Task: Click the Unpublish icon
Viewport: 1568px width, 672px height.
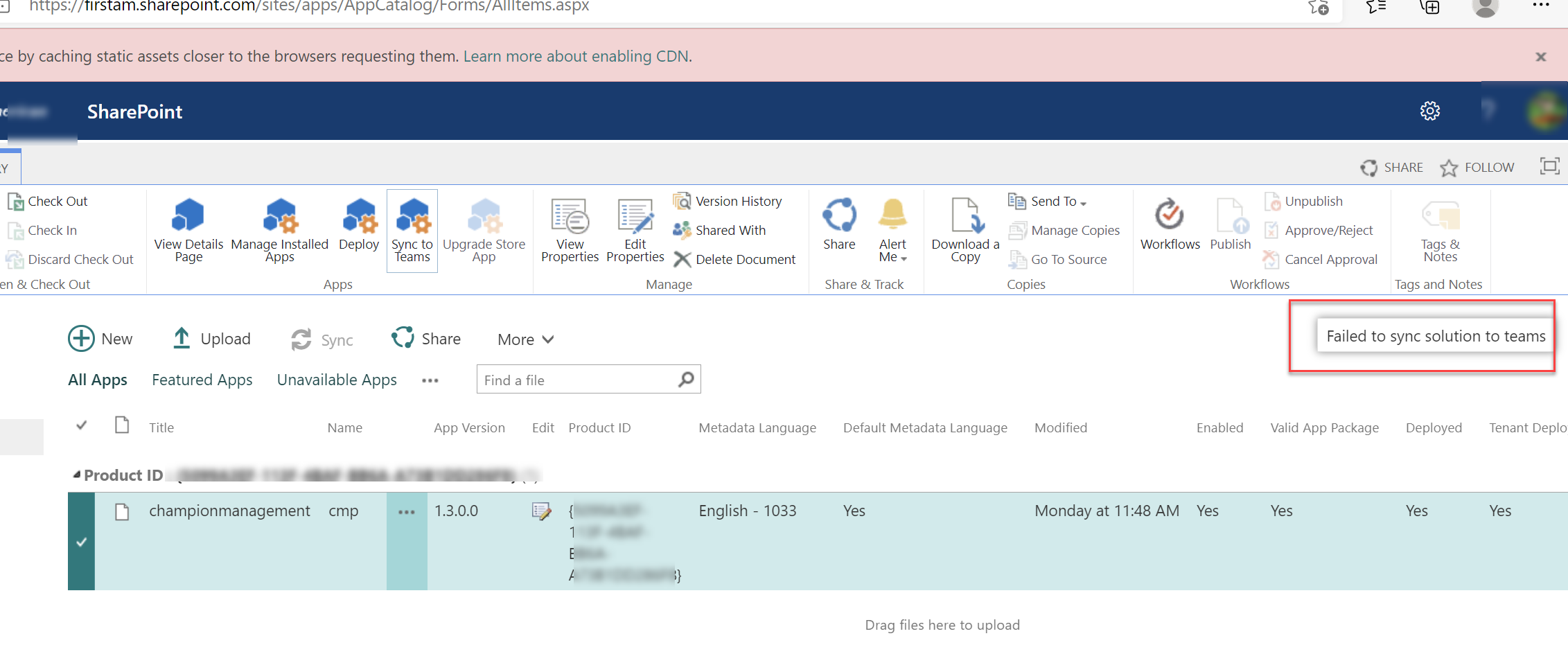Action: 1305,201
